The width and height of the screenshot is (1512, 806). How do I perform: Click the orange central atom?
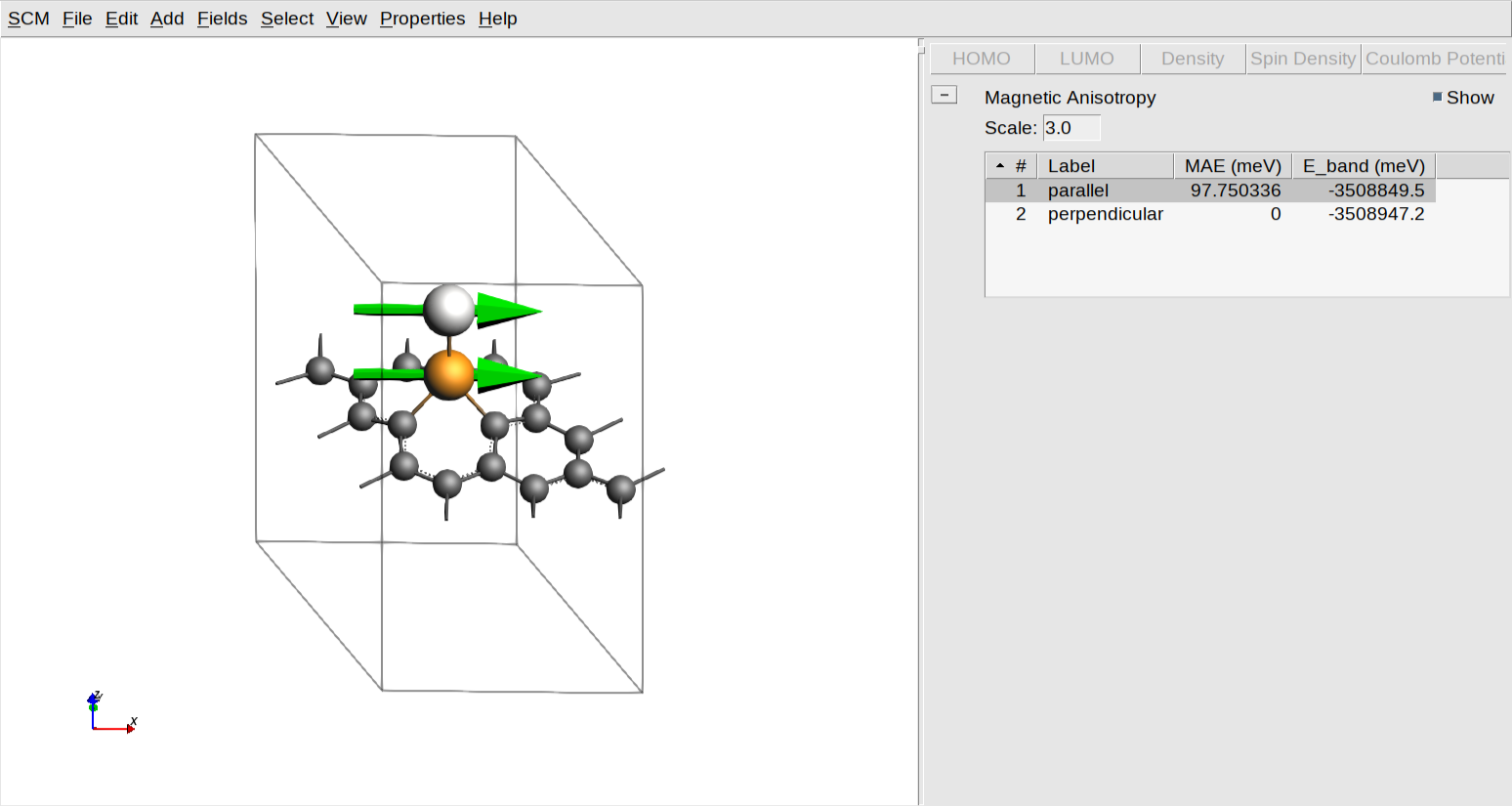[x=449, y=374]
